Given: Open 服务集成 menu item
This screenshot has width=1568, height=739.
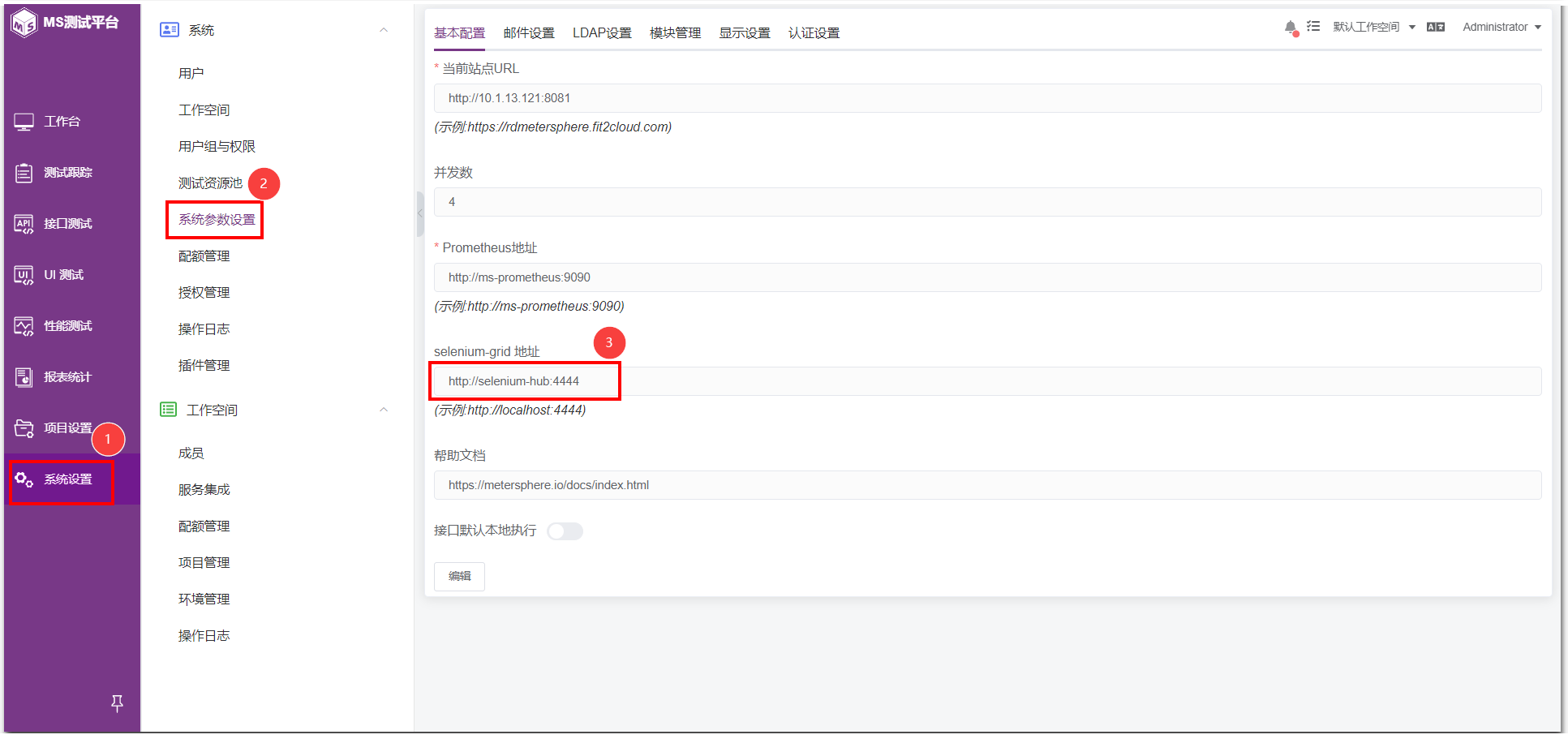Looking at the screenshot, I should coord(204,490).
